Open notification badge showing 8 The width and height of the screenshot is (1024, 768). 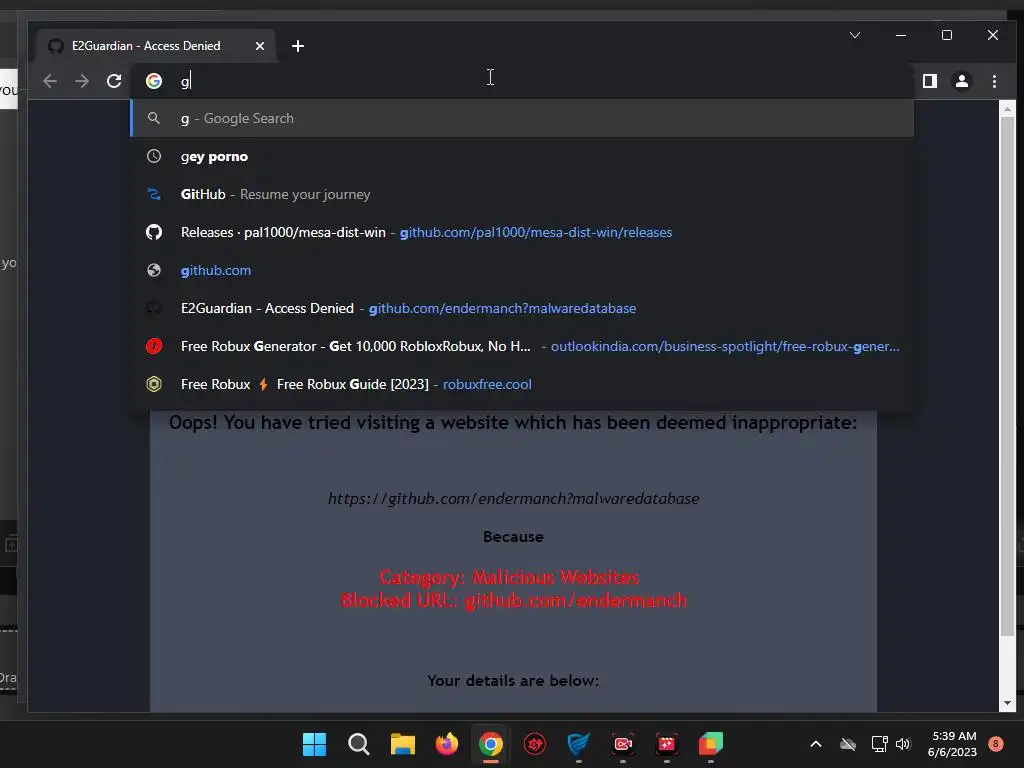click(x=995, y=744)
